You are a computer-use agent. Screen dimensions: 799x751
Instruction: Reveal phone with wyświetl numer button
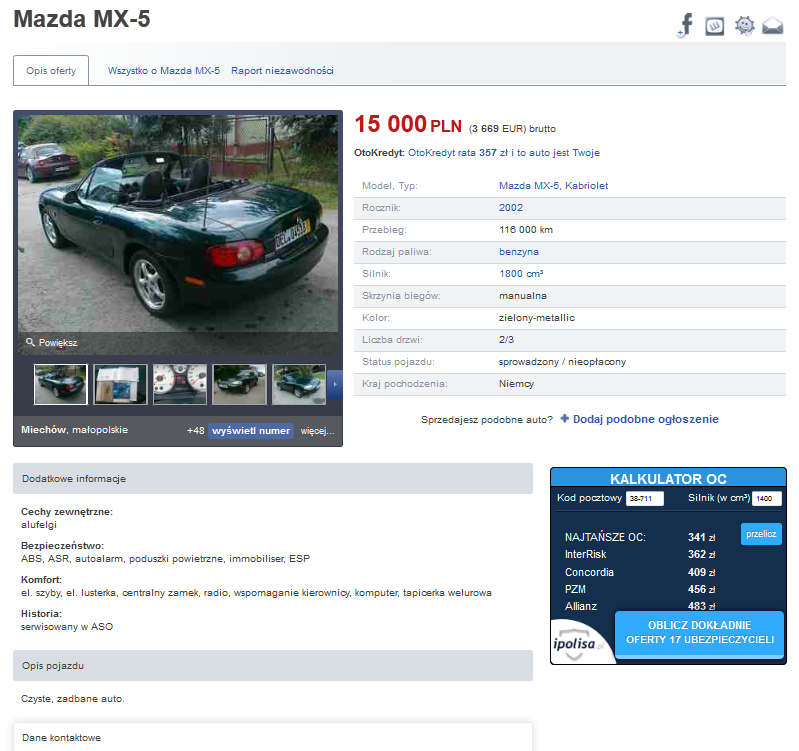(251, 431)
